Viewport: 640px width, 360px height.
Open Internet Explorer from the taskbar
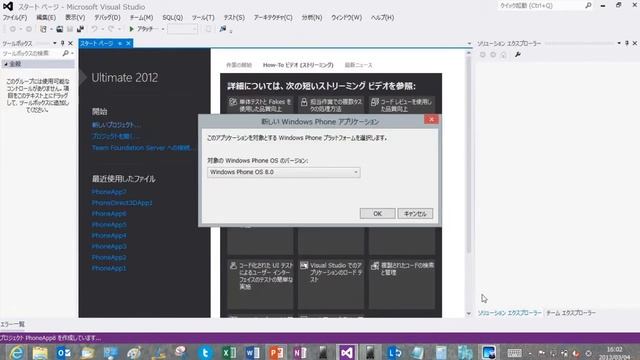tap(16, 352)
